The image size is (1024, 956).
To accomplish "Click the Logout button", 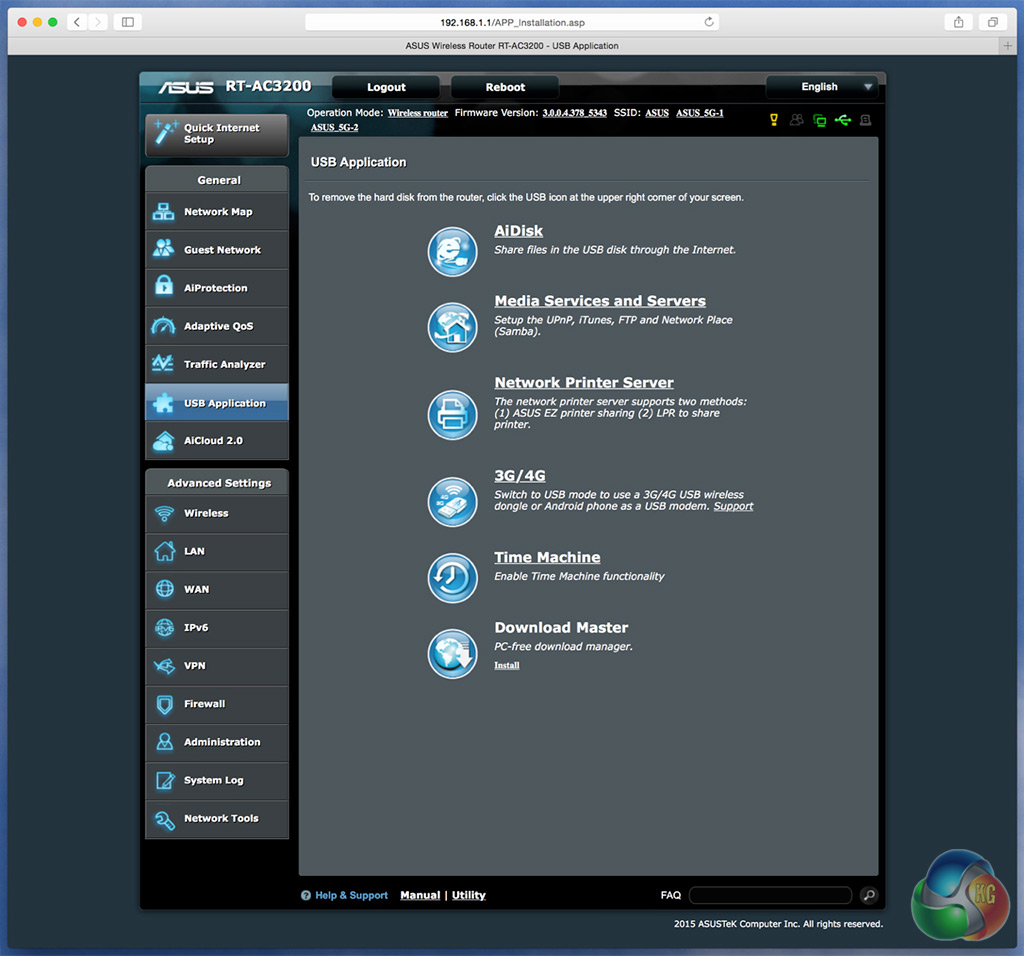I will click(x=386, y=87).
